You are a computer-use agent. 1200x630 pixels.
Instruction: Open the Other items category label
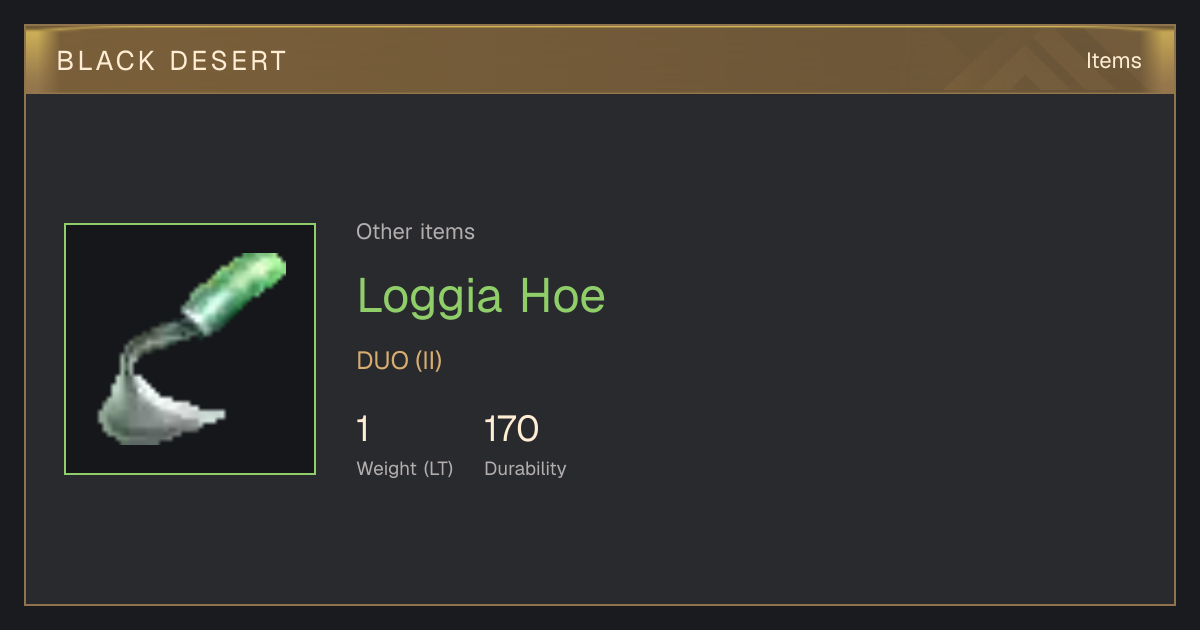point(415,232)
